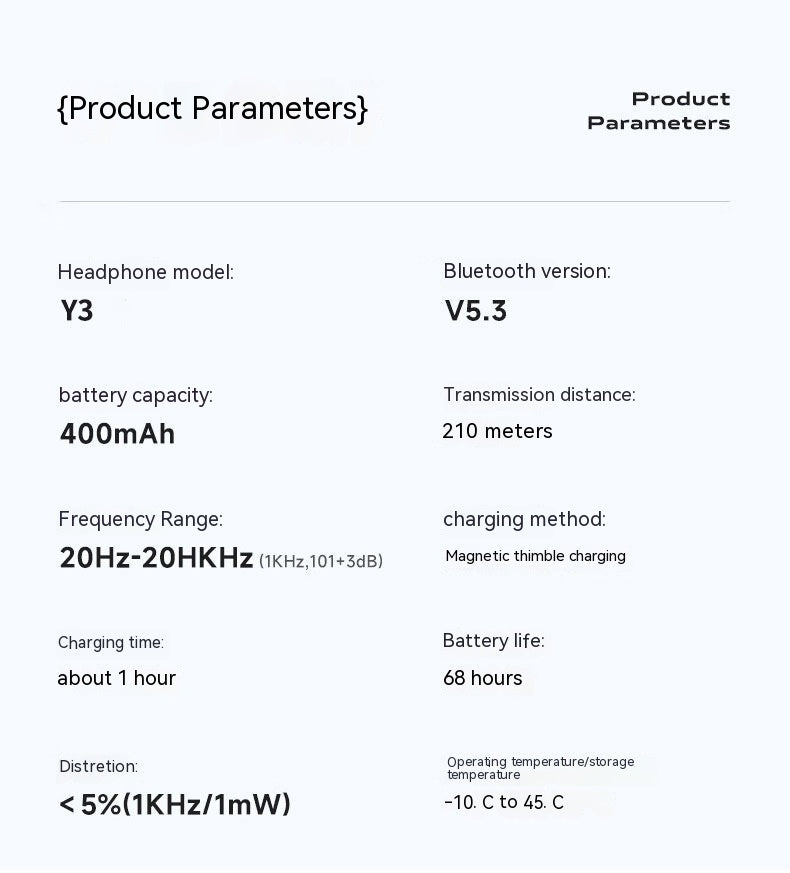Click the 68 hours battery life value

point(483,678)
